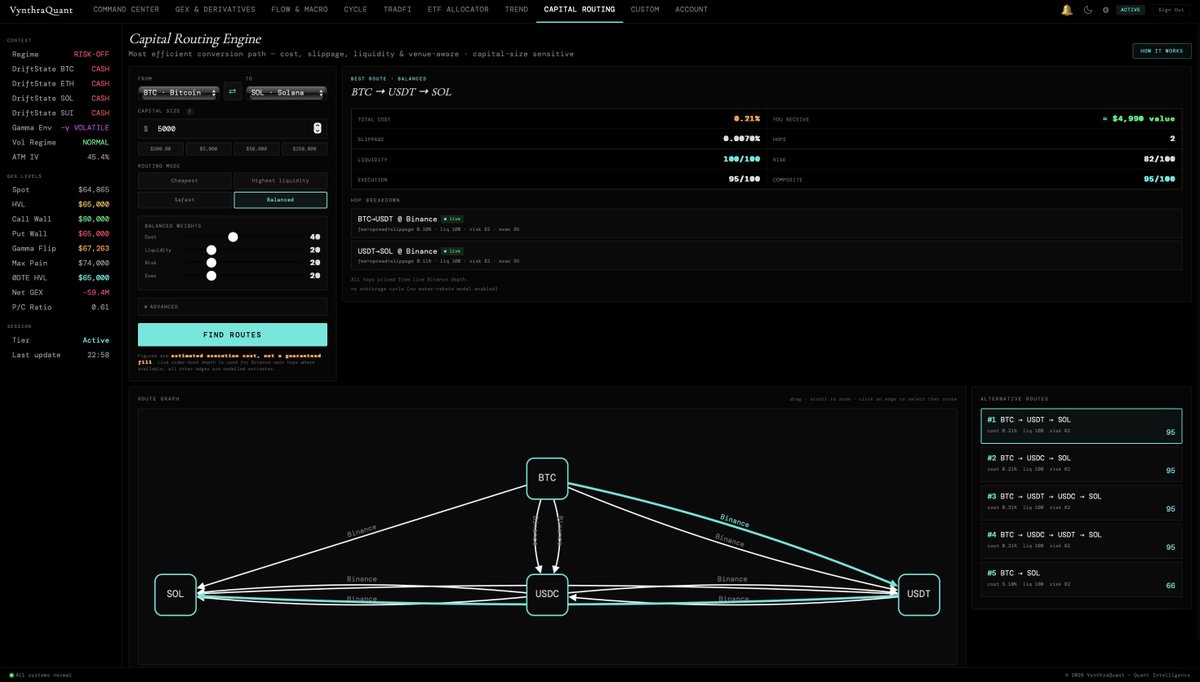This screenshot has width=1200, height=682.
Task: Select alternative route #5 BTC → SOL
Action: click(x=1081, y=578)
